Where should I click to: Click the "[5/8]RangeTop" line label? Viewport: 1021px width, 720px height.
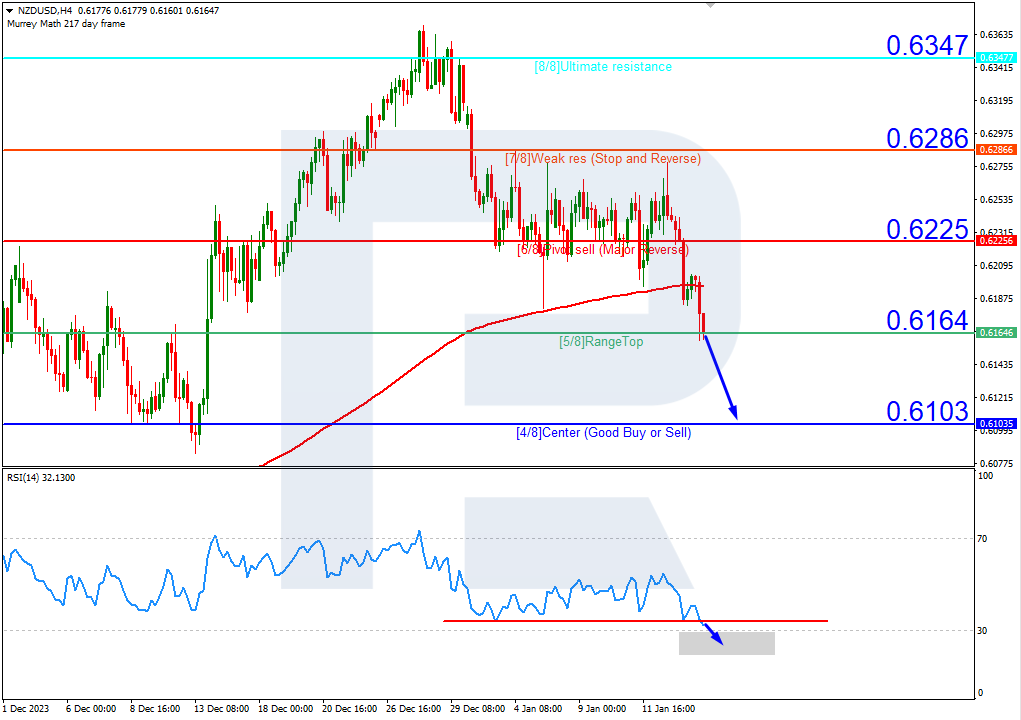click(x=601, y=342)
